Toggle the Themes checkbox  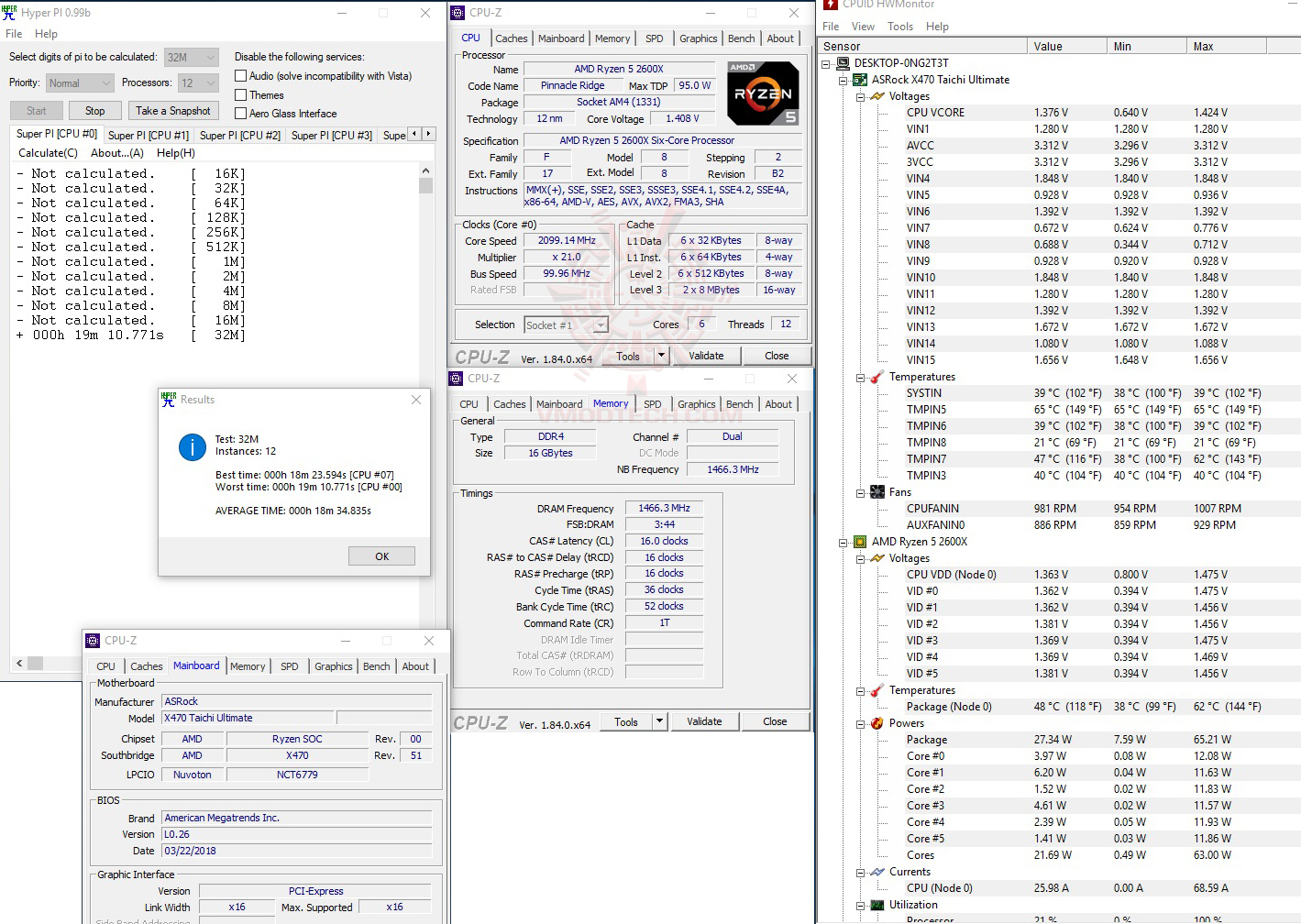(x=241, y=95)
